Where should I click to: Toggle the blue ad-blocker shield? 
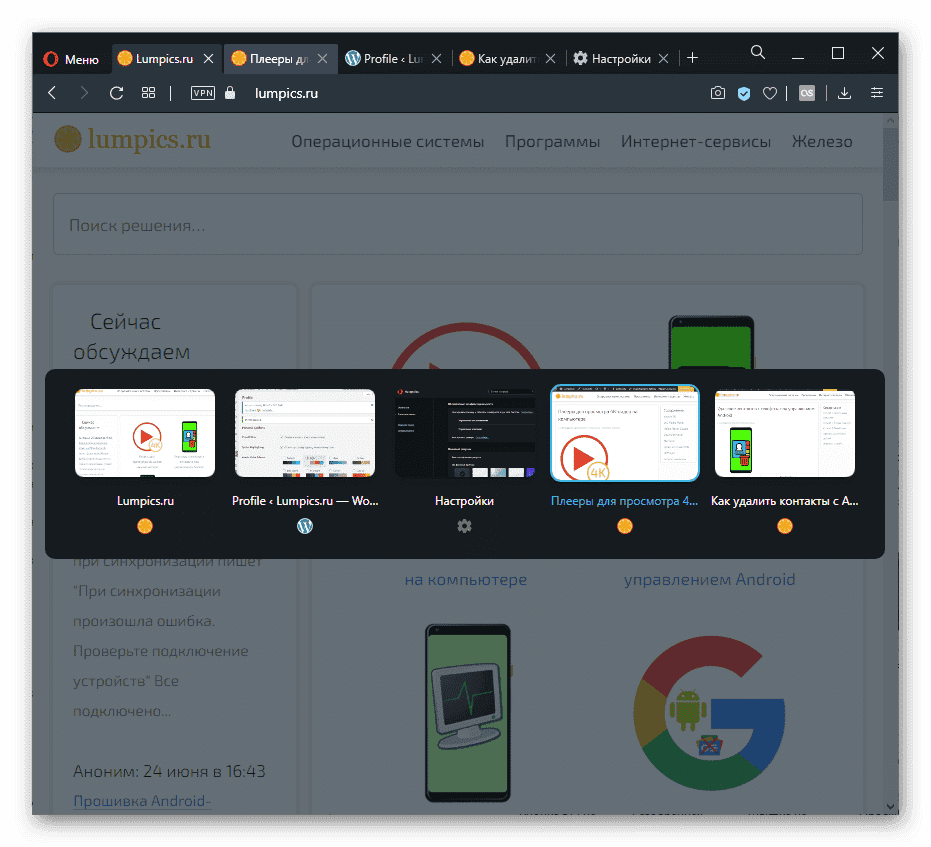click(x=743, y=93)
